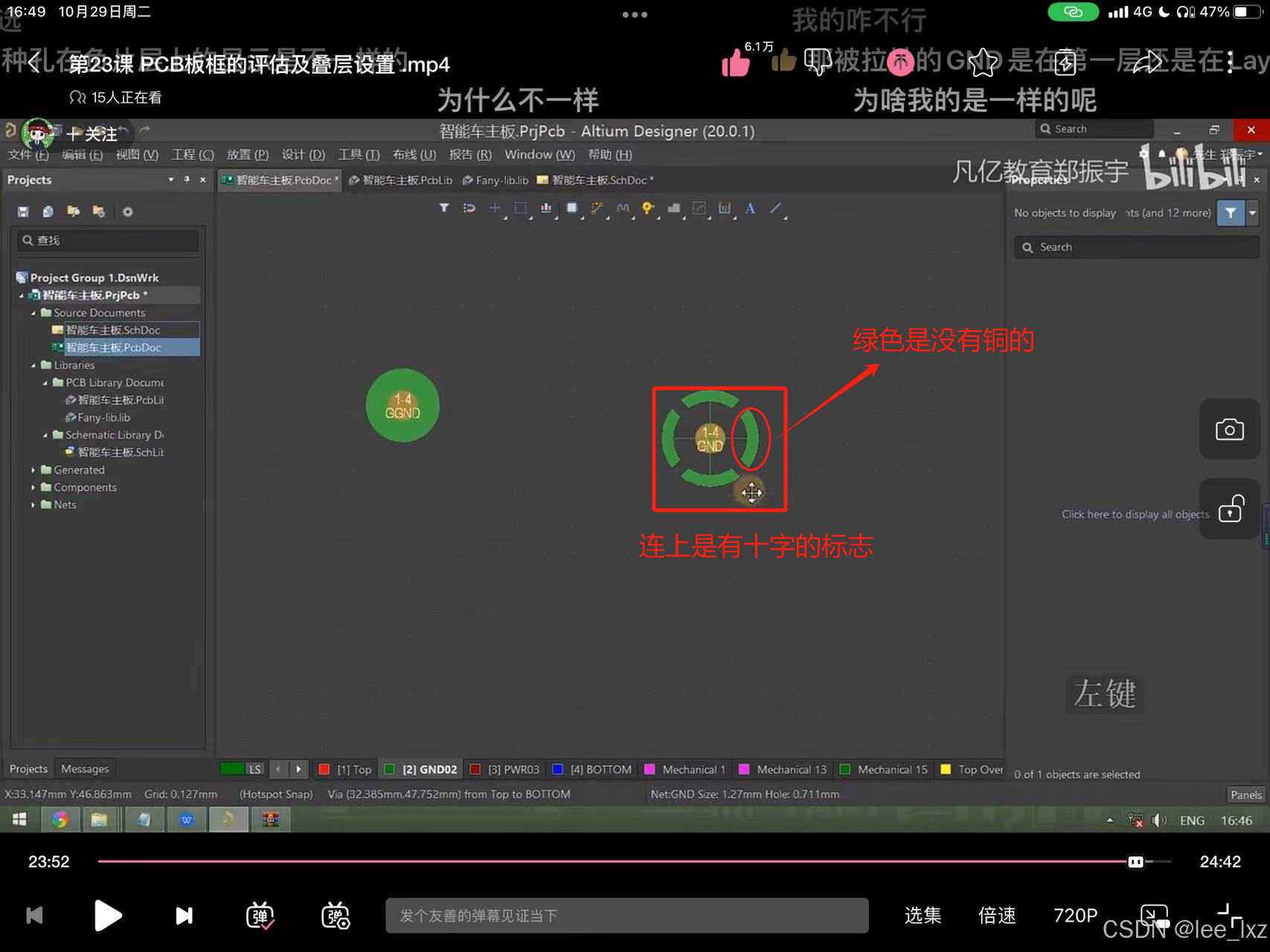
Task: Open the 选集 episode list
Action: point(923,916)
